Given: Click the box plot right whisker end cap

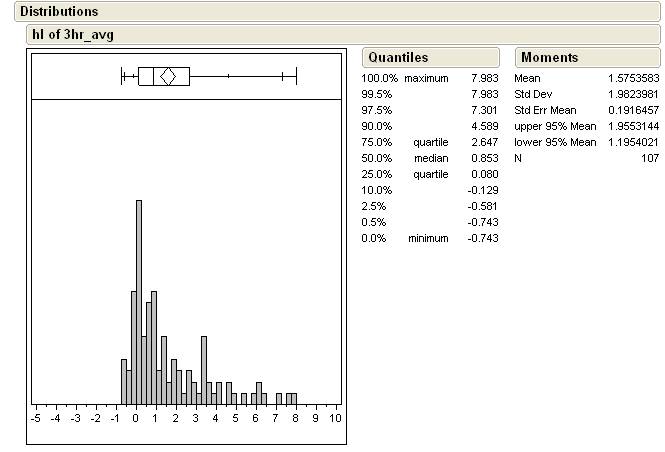Looking at the screenshot, I should (x=297, y=76).
